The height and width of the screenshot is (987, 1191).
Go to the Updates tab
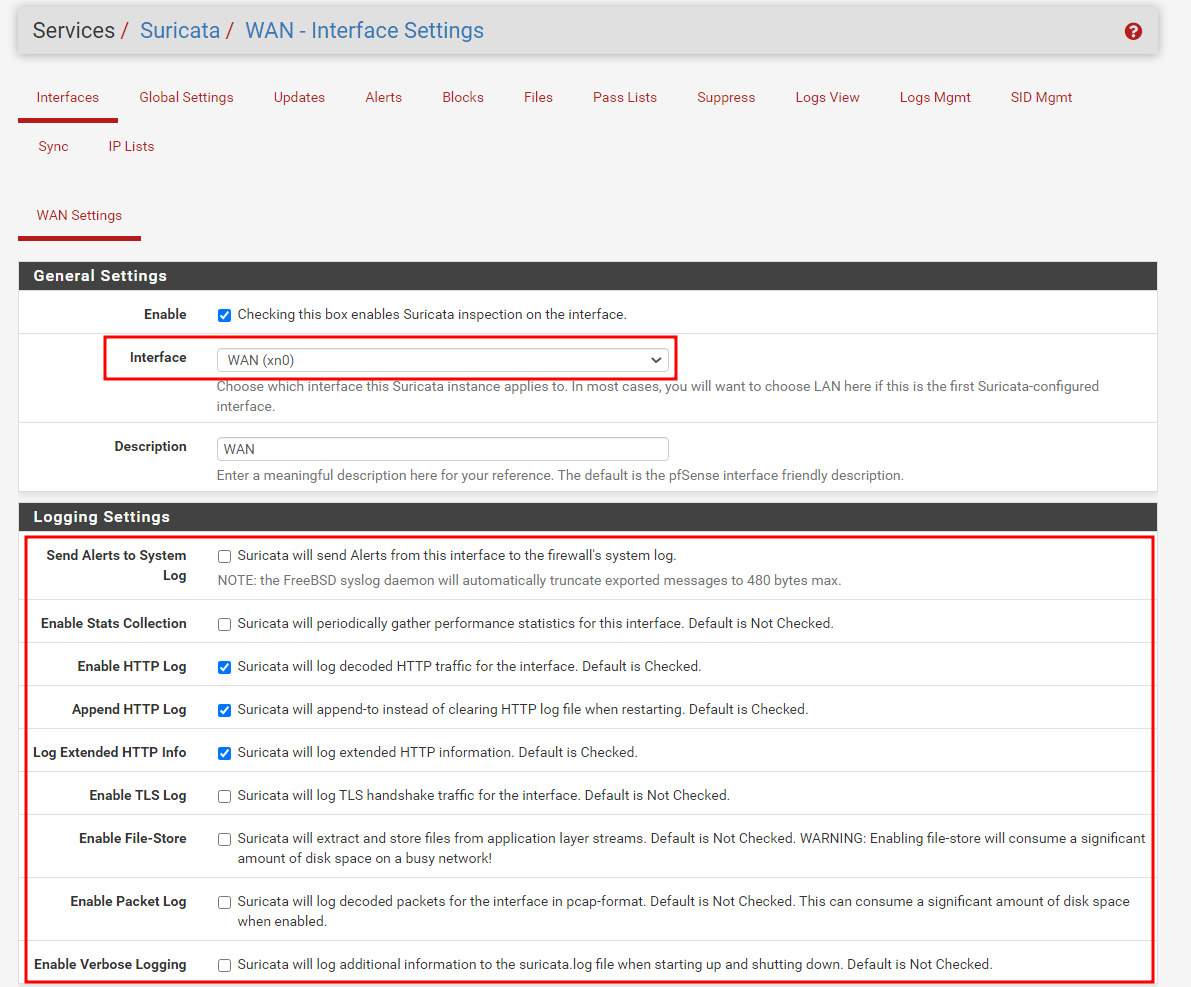[x=299, y=97]
